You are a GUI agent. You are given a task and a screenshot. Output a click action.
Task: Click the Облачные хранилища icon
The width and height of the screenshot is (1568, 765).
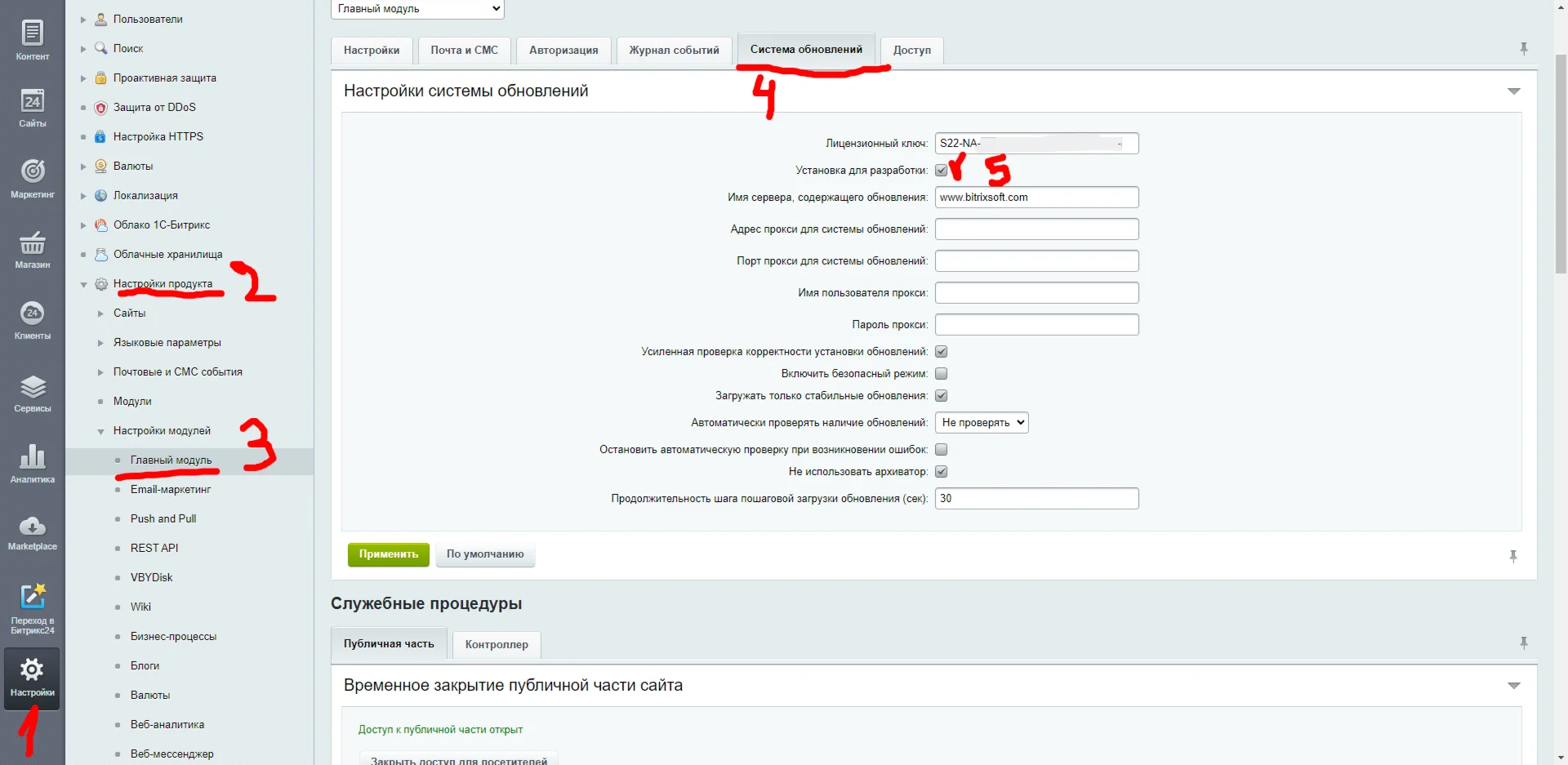coord(101,254)
